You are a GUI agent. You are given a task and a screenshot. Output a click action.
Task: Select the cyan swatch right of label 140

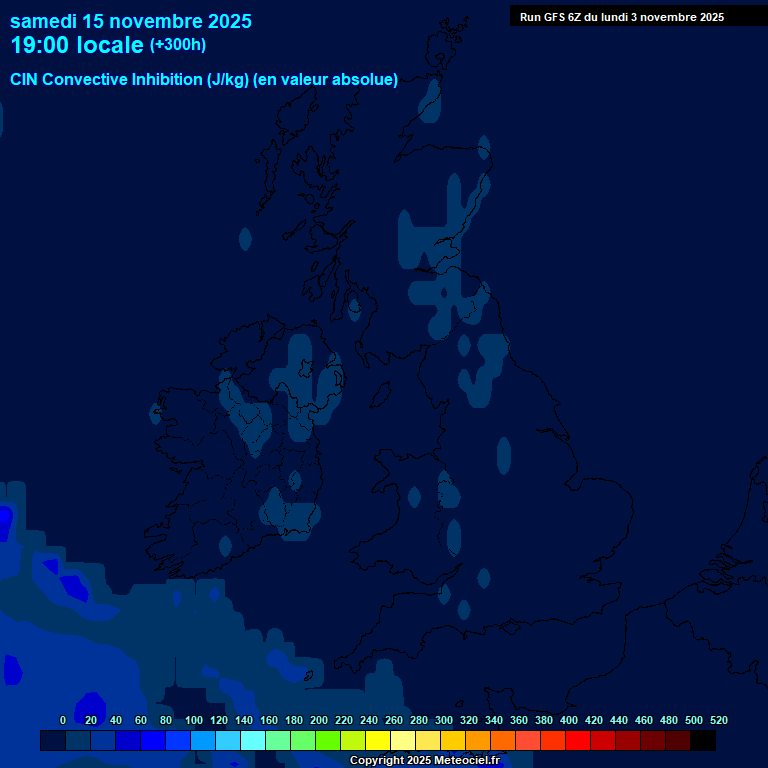[253, 741]
